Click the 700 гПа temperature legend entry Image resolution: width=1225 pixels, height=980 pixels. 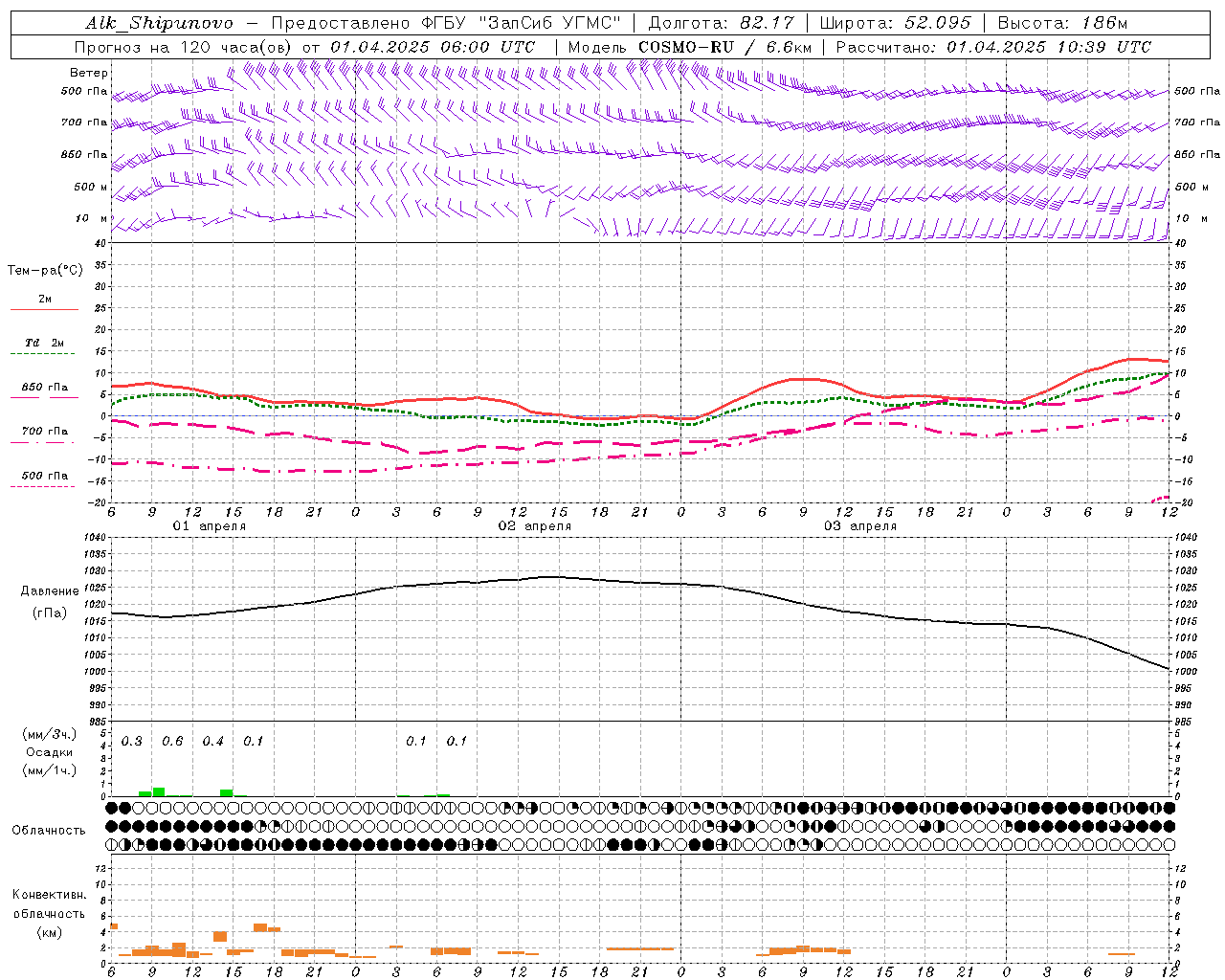coord(45,432)
